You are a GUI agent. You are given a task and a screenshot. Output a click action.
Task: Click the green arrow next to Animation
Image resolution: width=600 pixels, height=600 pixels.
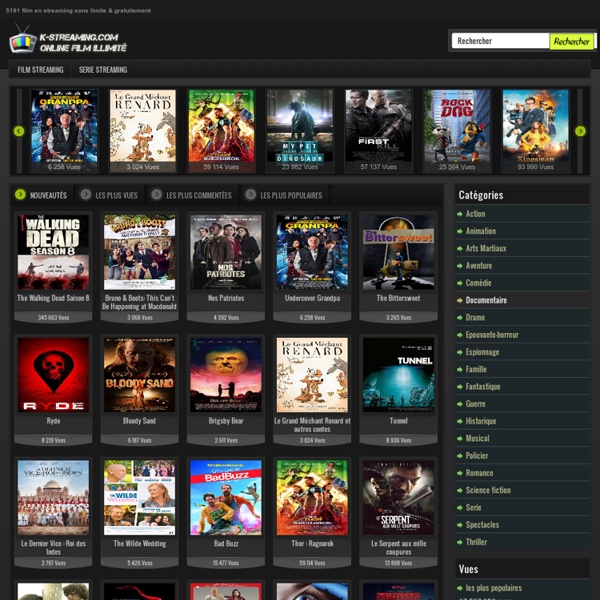click(460, 232)
